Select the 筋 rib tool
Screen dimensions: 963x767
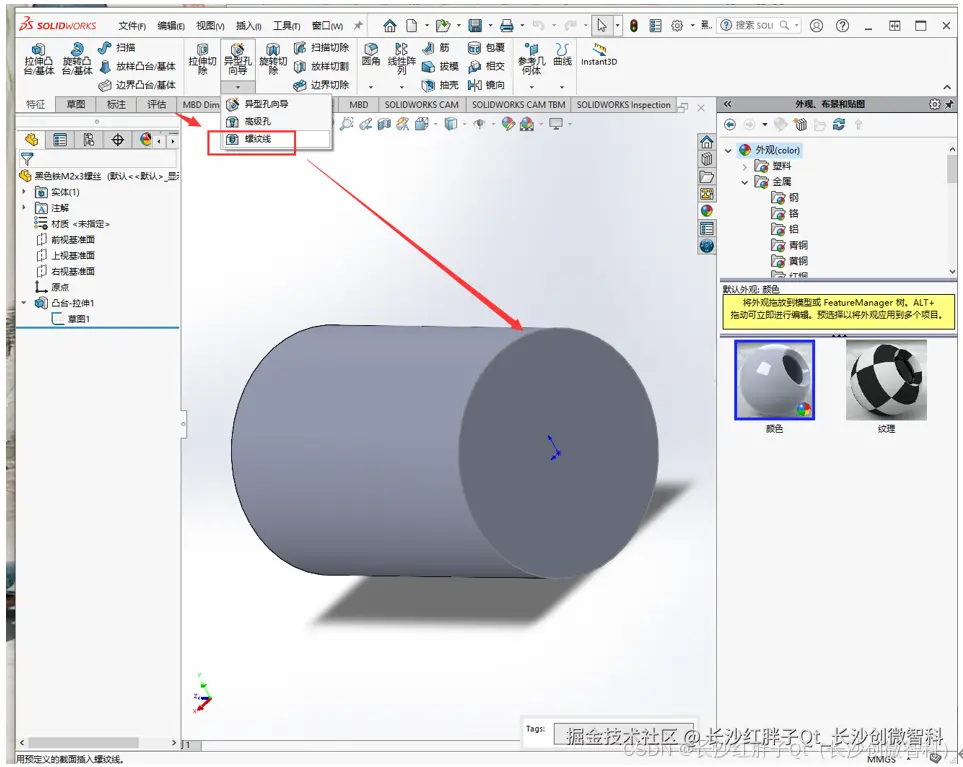pyautogui.click(x=437, y=47)
